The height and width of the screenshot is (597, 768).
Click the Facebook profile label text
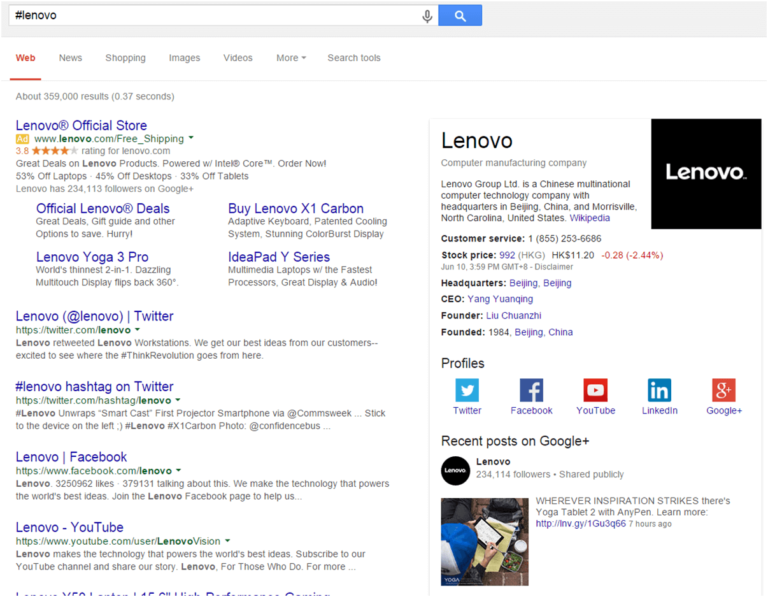531,411
